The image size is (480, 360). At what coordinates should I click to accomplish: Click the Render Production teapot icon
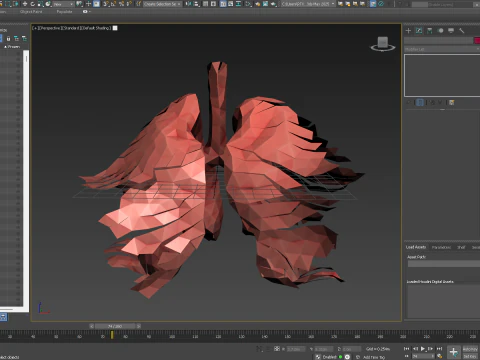coord(273,4)
